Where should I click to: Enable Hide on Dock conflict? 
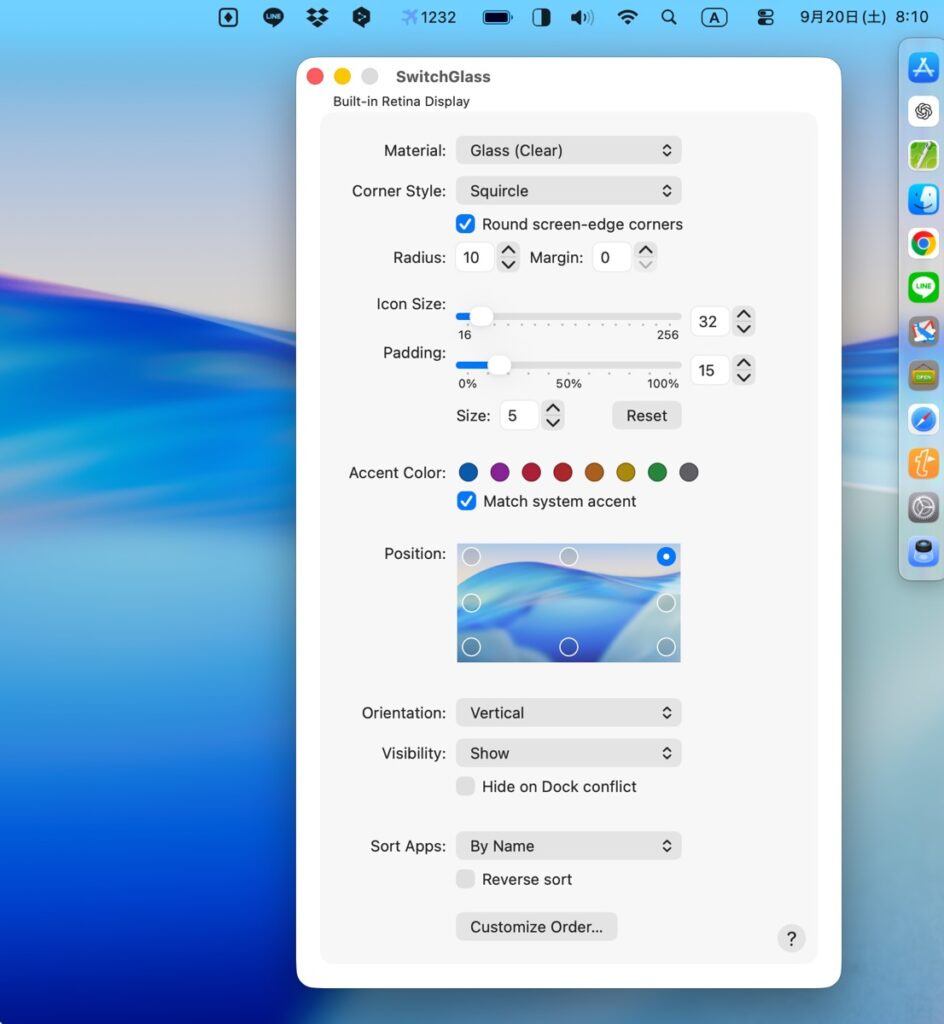[x=466, y=786]
